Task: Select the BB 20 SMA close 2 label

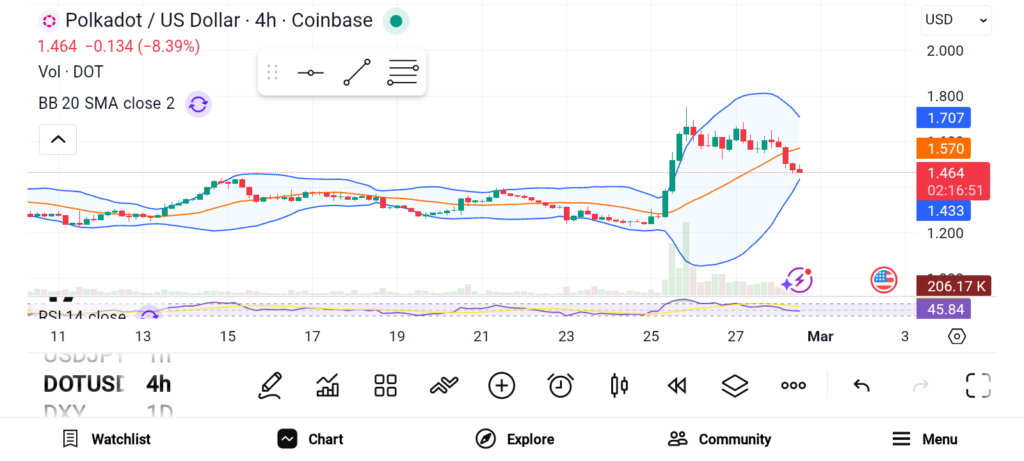Action: (x=106, y=104)
